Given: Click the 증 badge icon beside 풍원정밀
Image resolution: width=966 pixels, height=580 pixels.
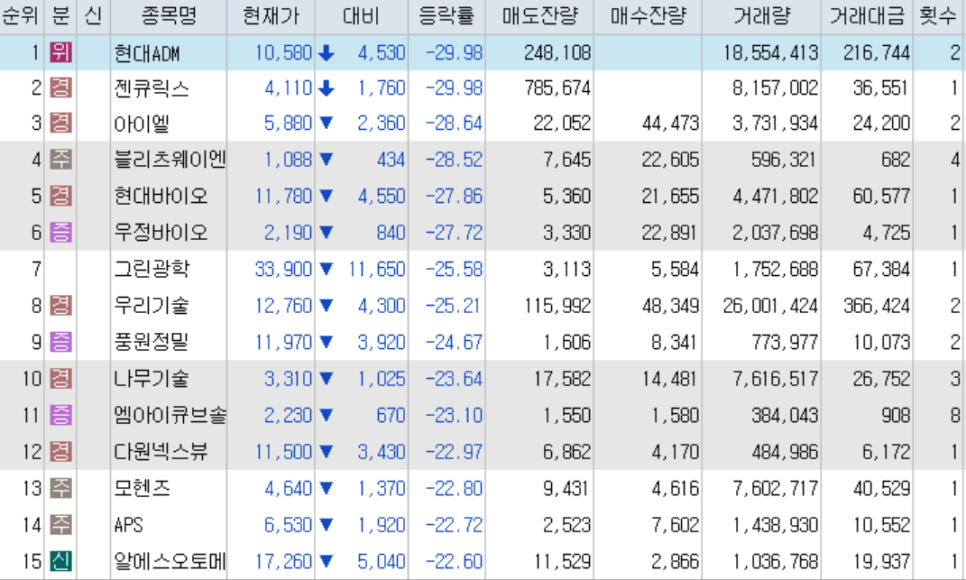Looking at the screenshot, I should 60,341.
